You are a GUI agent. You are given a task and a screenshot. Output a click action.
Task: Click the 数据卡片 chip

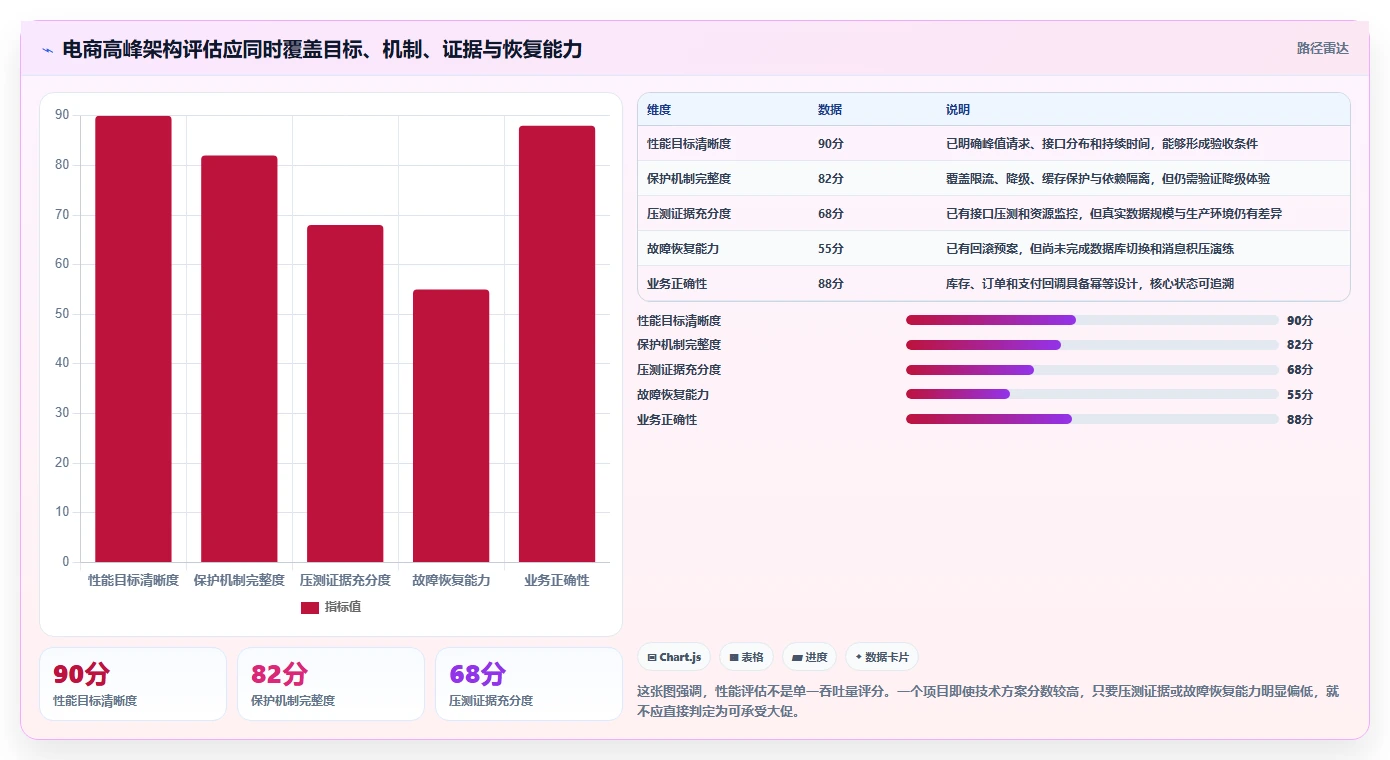882,657
